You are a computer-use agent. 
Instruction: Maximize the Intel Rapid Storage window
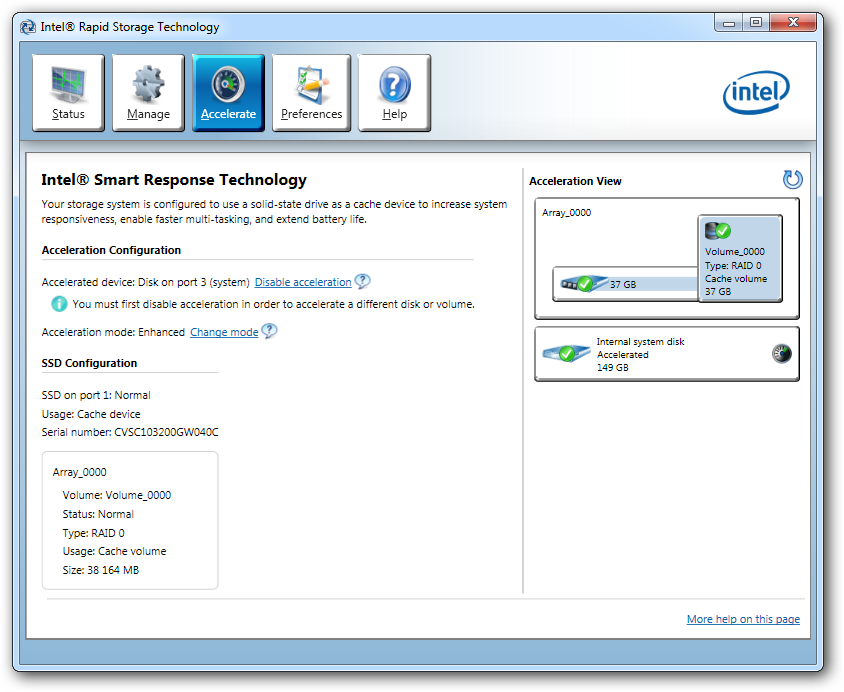(x=756, y=23)
